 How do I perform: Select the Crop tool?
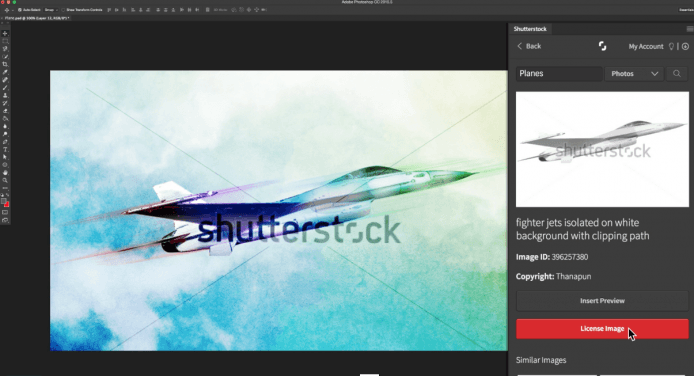click(5, 64)
